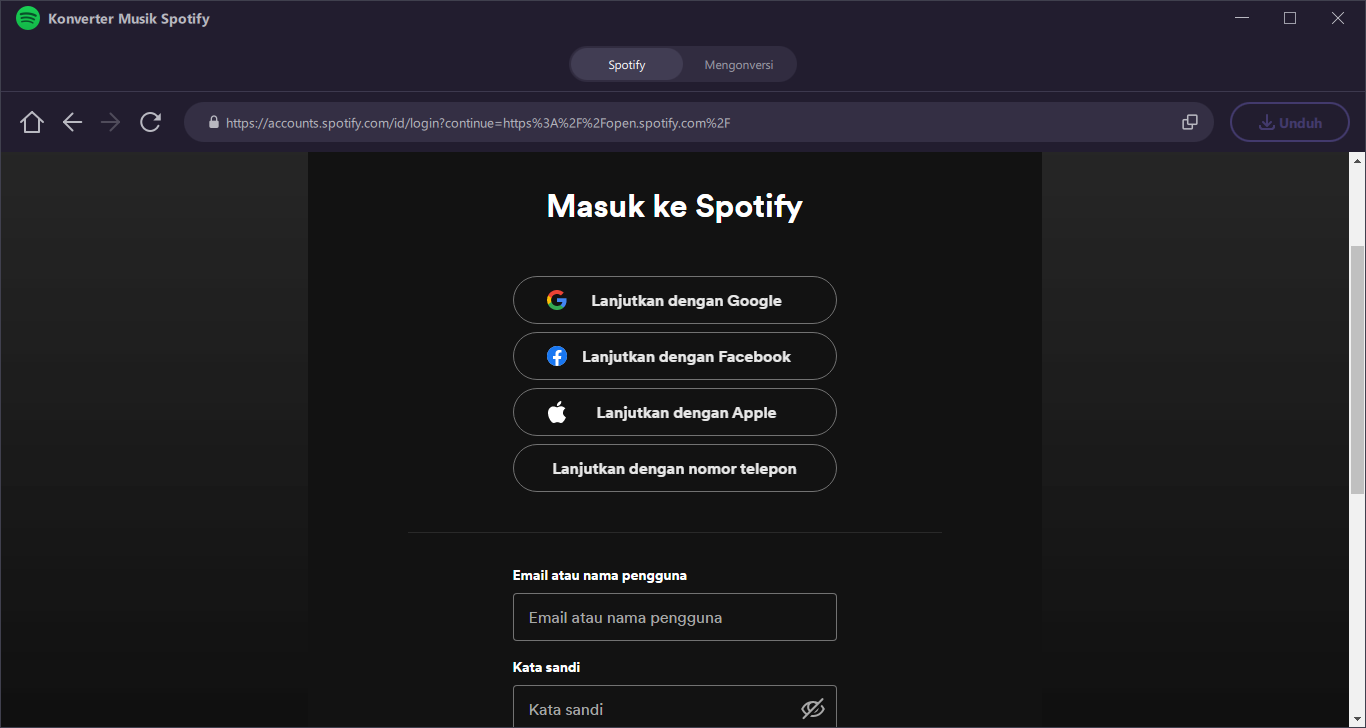
Task: Reload the page with refresh icon
Action: [x=151, y=122]
